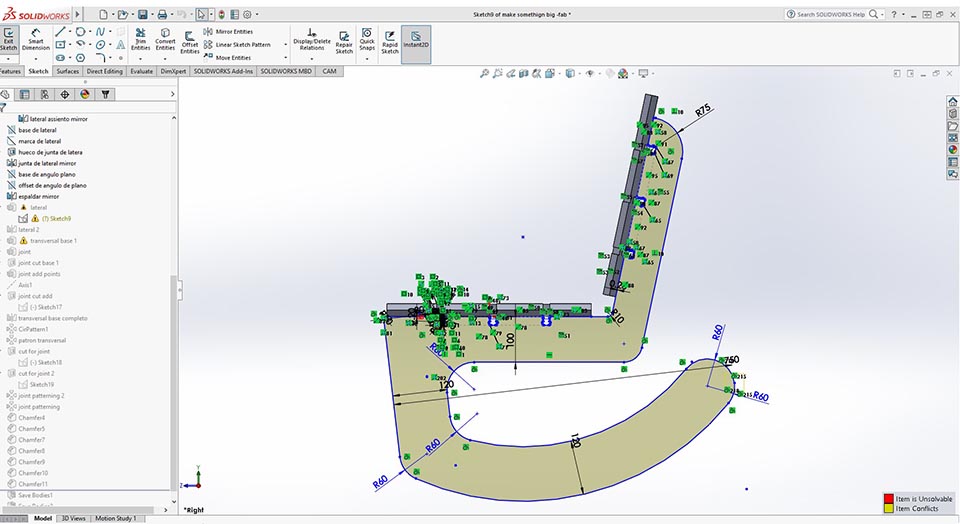Click the Save icon
Image resolution: width=960 pixels, height=524 pixels.
coord(142,14)
